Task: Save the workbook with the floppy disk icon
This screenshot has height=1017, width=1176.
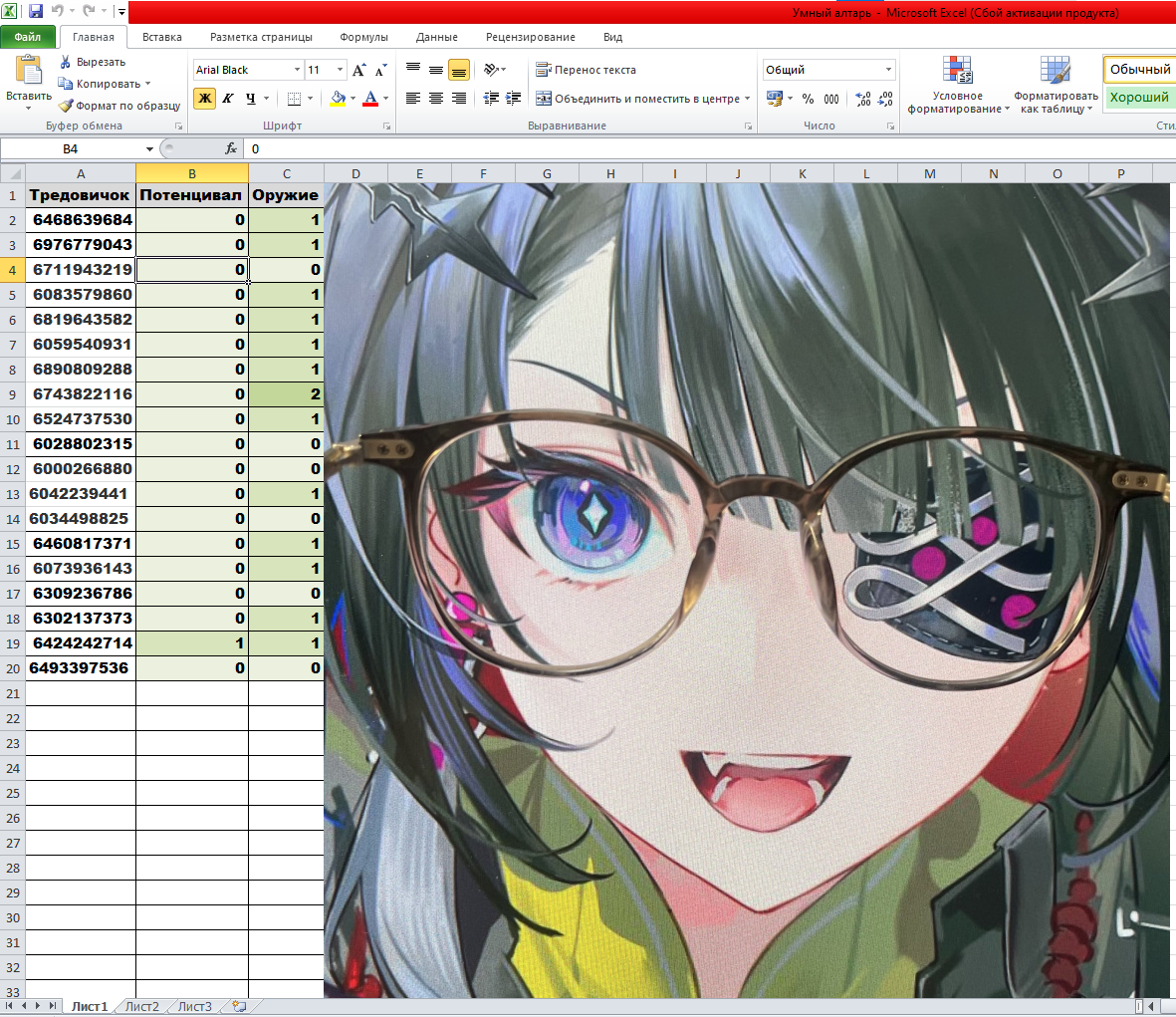Action: click(35, 11)
